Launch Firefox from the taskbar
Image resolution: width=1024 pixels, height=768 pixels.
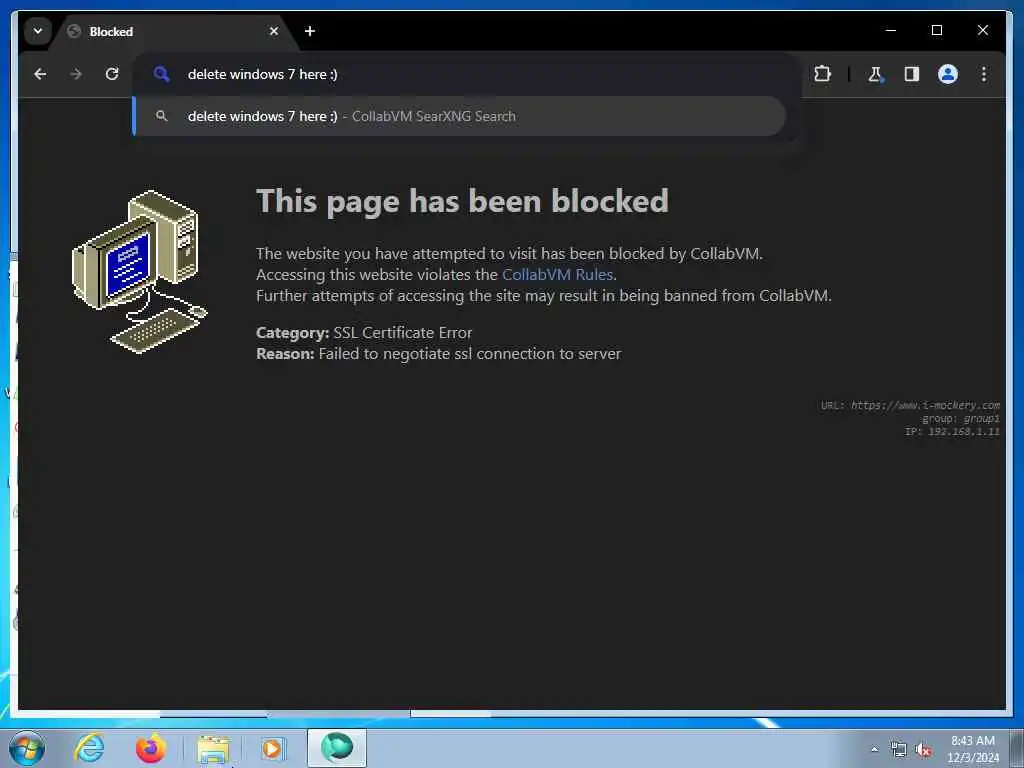[x=150, y=748]
